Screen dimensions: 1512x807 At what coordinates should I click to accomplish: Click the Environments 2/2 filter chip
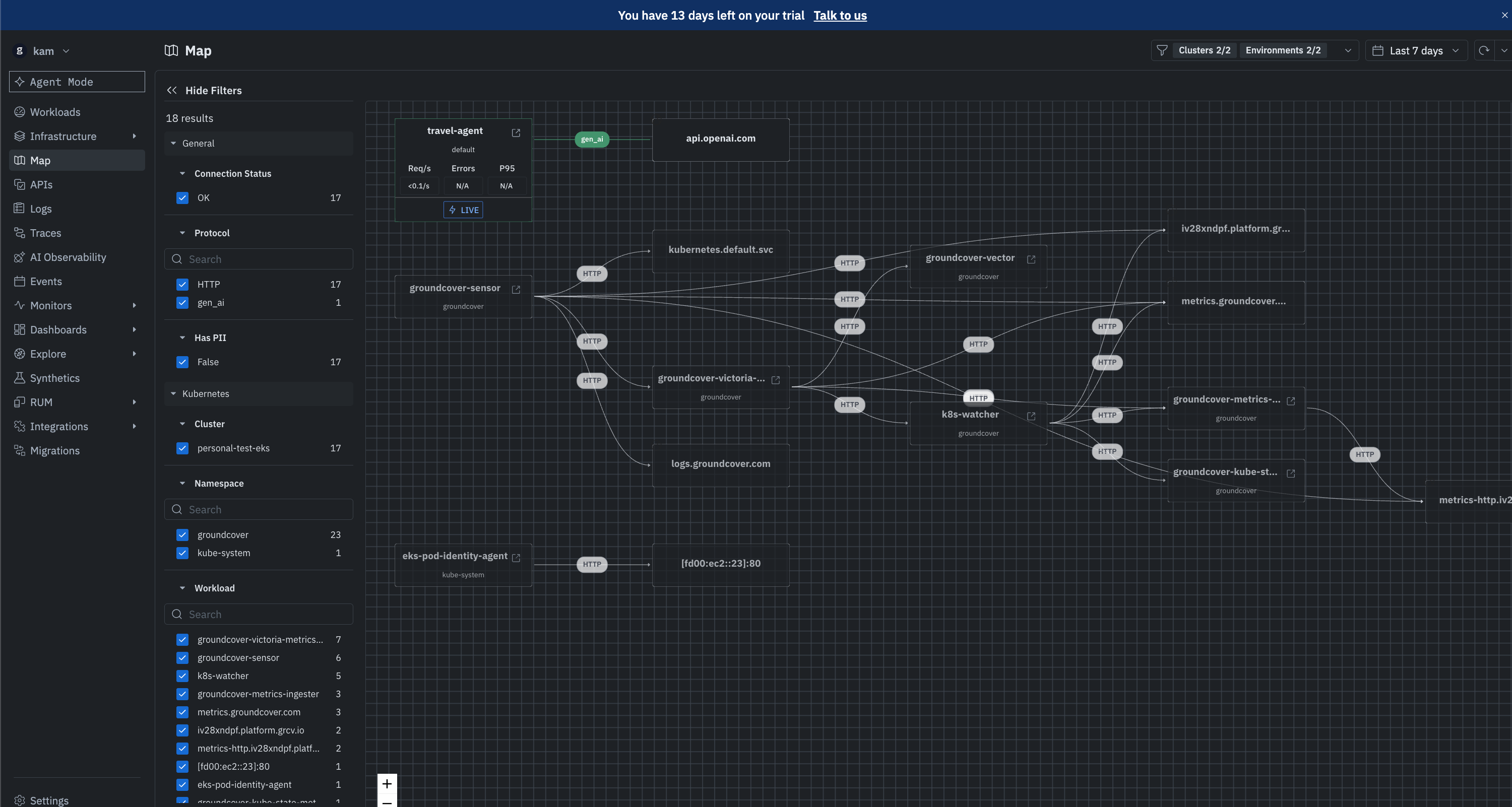(x=1283, y=50)
